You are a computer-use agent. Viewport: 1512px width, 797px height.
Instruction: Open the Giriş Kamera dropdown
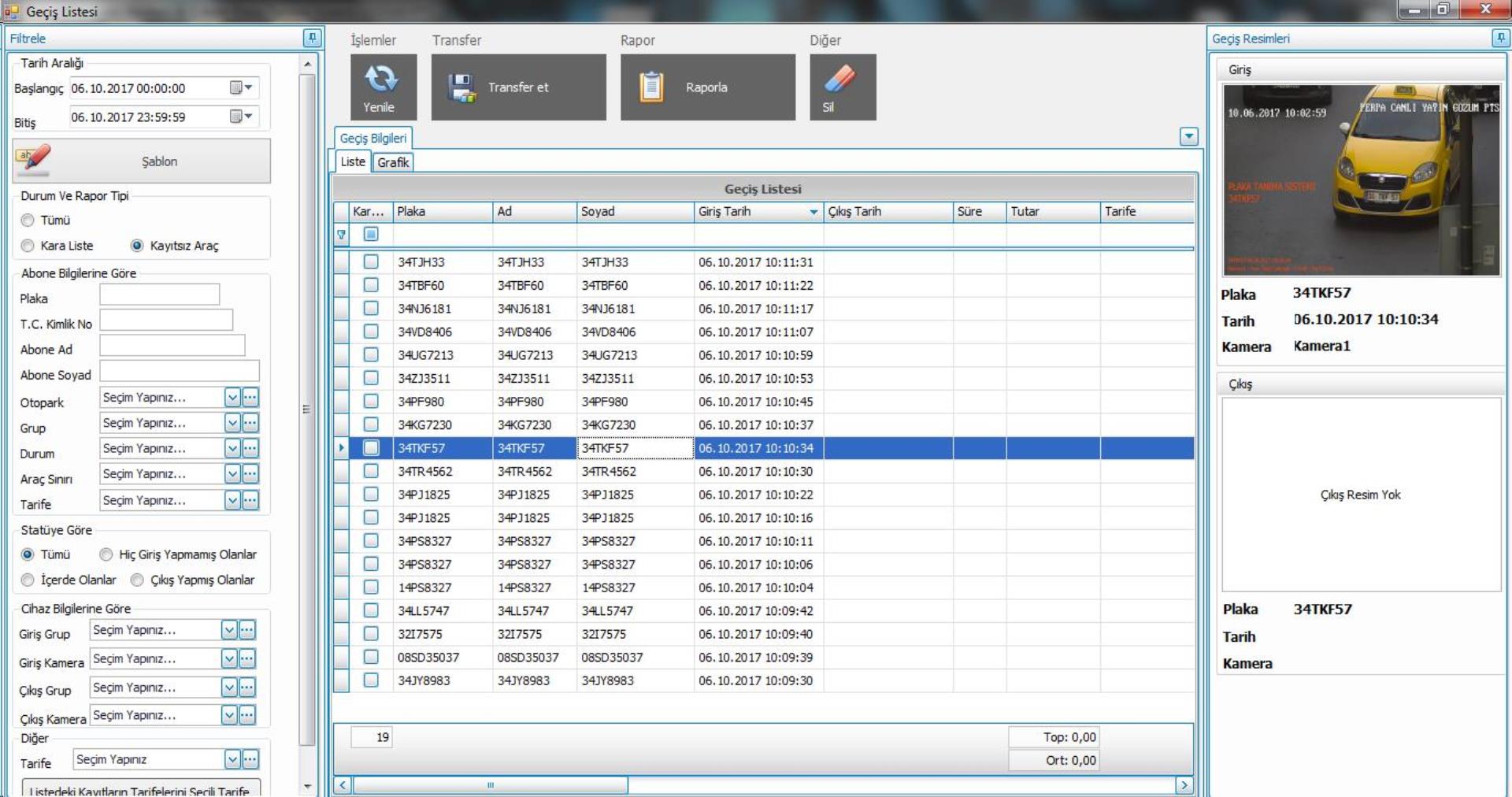tap(229, 658)
